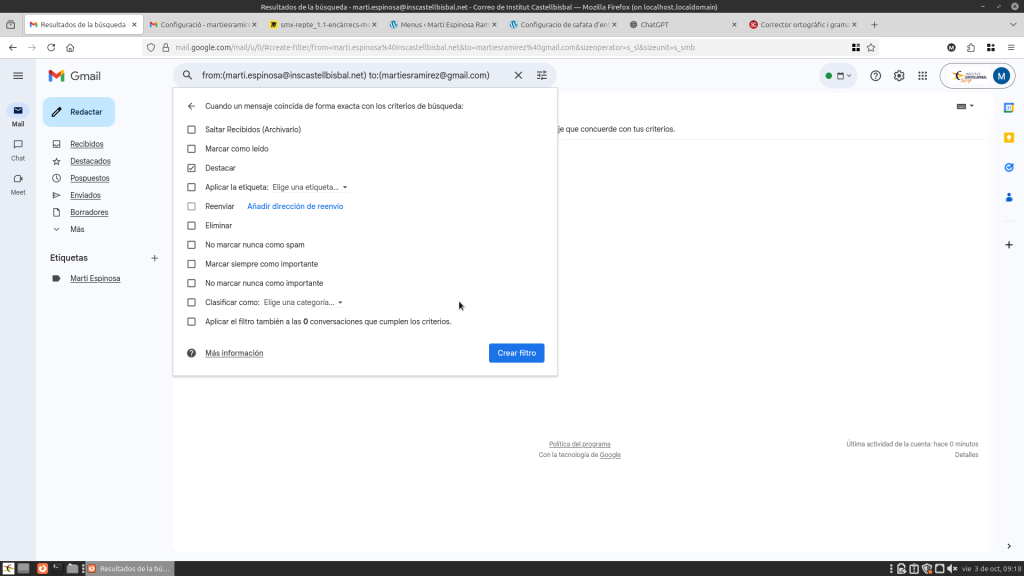Image resolution: width=1024 pixels, height=576 pixels.
Task: Check the Eliminar option
Action: (x=192, y=226)
